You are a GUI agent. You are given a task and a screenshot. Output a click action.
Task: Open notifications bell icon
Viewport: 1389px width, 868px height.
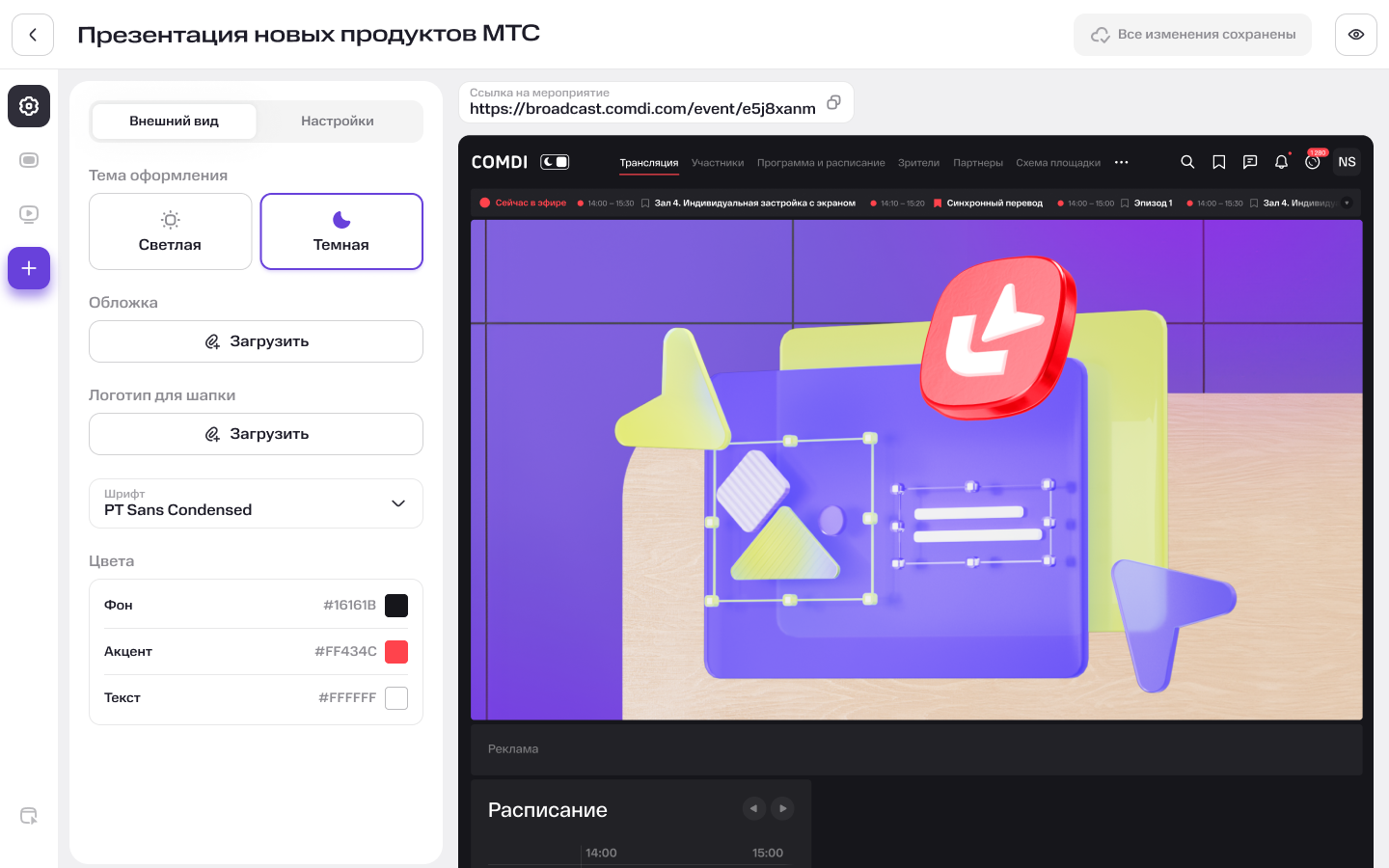[x=1281, y=162]
